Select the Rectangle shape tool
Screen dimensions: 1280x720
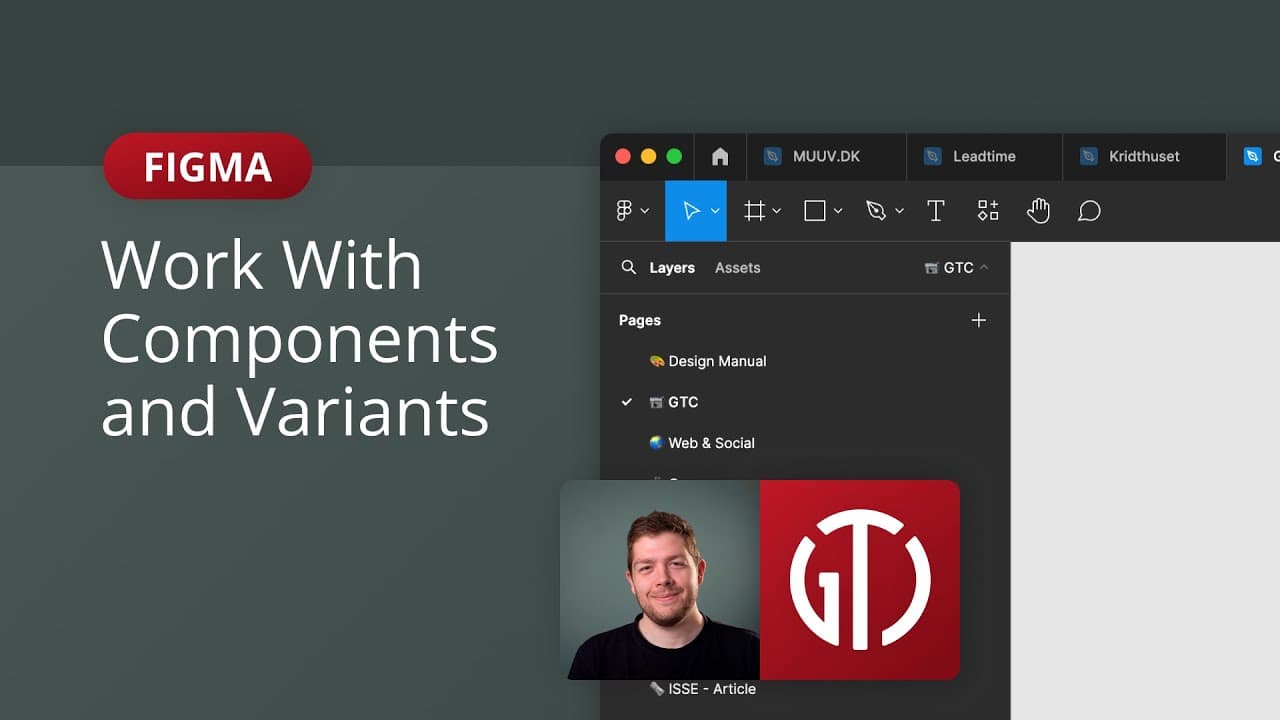click(x=814, y=211)
